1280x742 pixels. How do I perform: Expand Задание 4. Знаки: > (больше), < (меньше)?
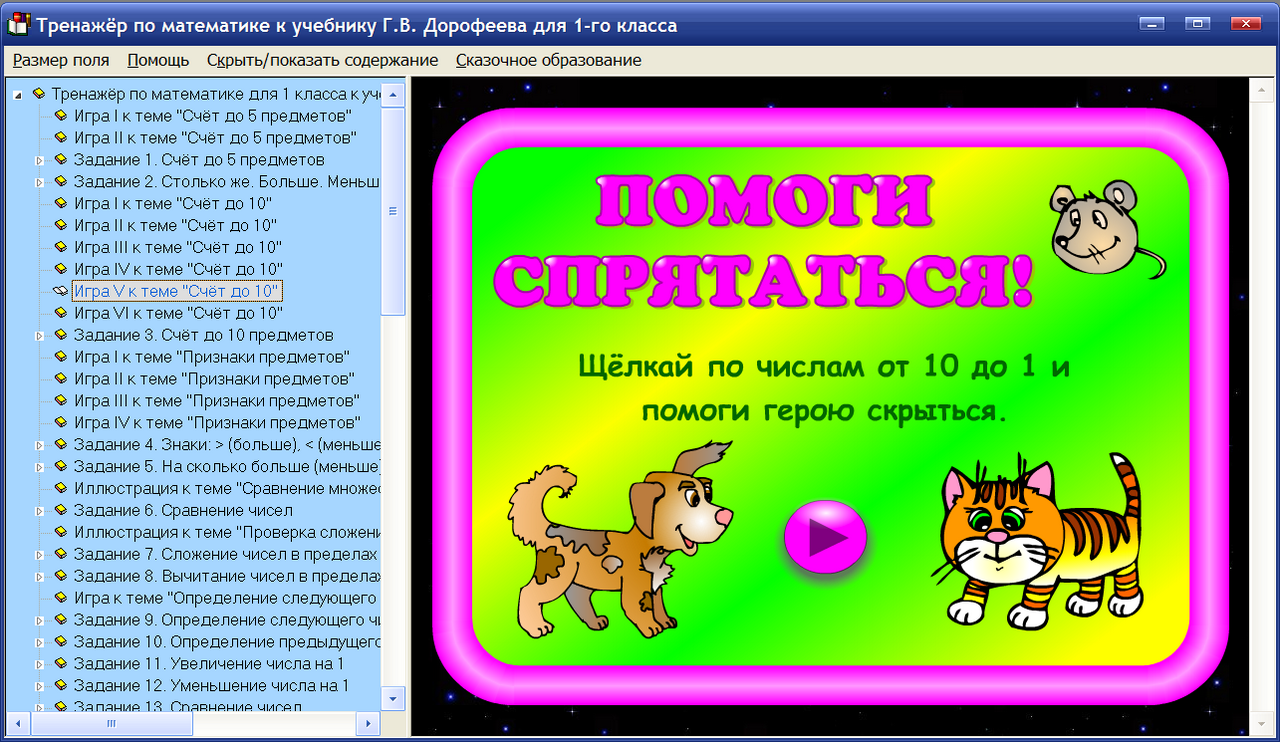38,444
